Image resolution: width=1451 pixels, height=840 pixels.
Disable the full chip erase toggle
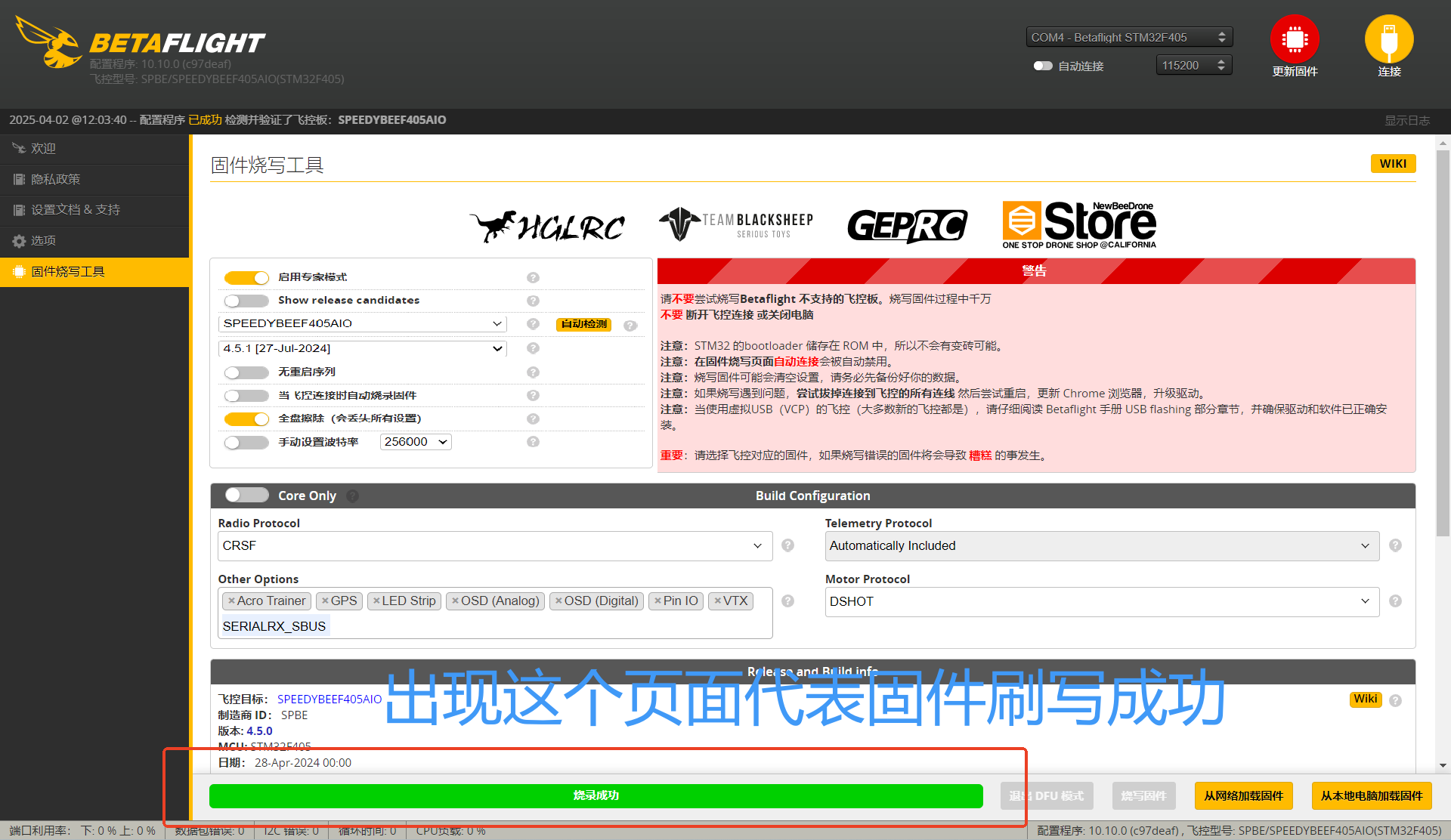[x=246, y=419]
